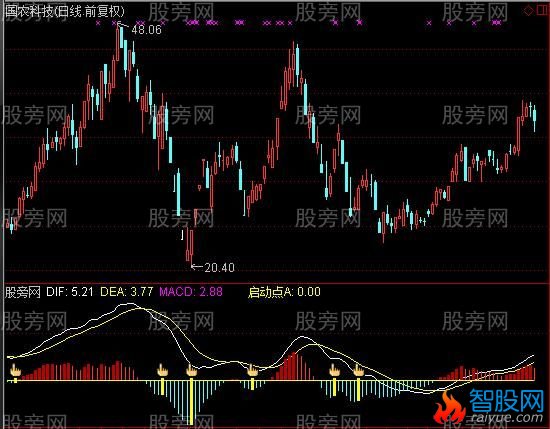Click the DIF: 5.21 indicator value
The height and width of the screenshot is (429, 550).
click(70, 292)
